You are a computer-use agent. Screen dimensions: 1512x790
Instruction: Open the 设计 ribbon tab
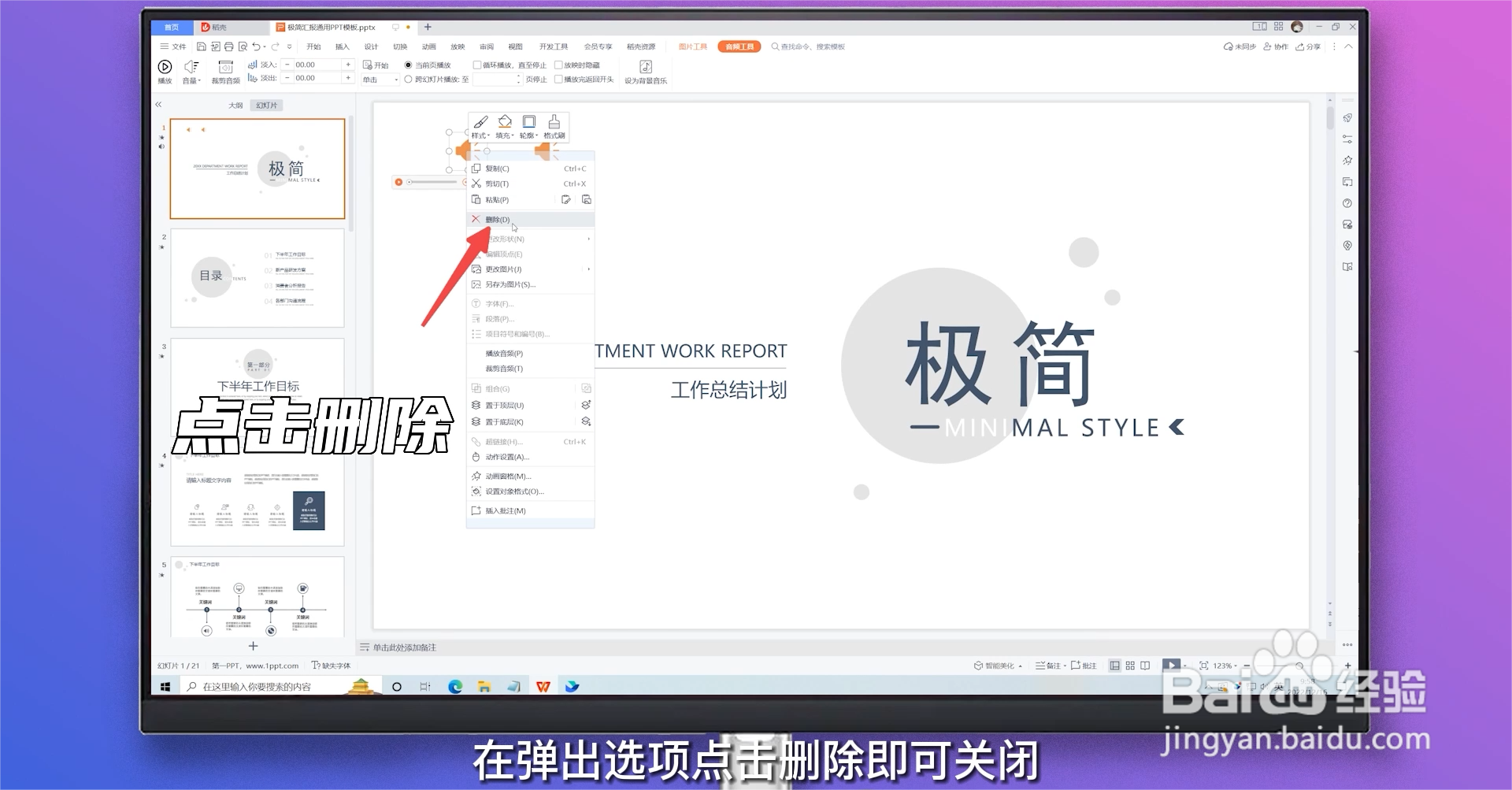pos(371,46)
